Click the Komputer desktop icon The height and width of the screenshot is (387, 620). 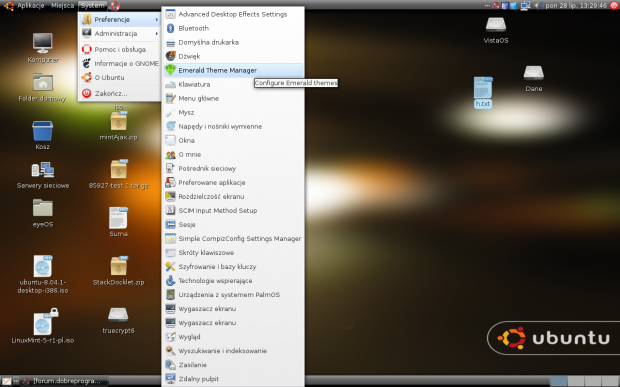(x=43, y=43)
